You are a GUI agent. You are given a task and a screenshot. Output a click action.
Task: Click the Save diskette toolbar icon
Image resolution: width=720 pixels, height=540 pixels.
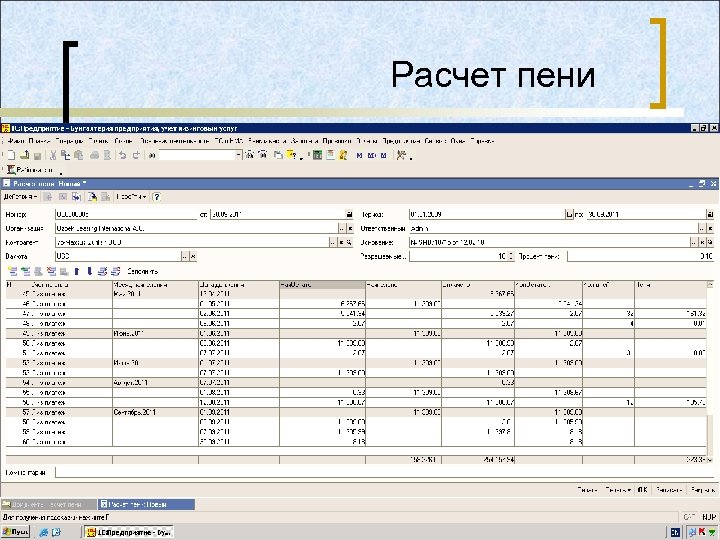[38, 156]
